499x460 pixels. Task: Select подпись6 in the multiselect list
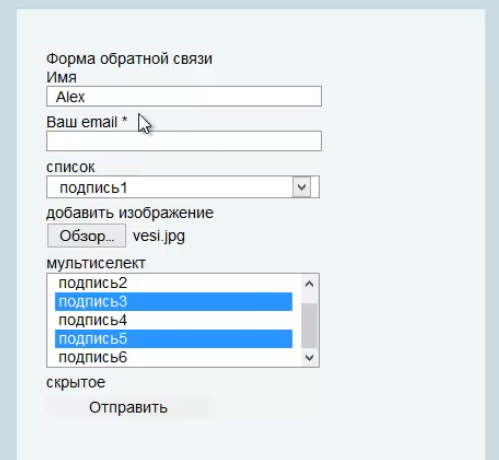(x=174, y=357)
